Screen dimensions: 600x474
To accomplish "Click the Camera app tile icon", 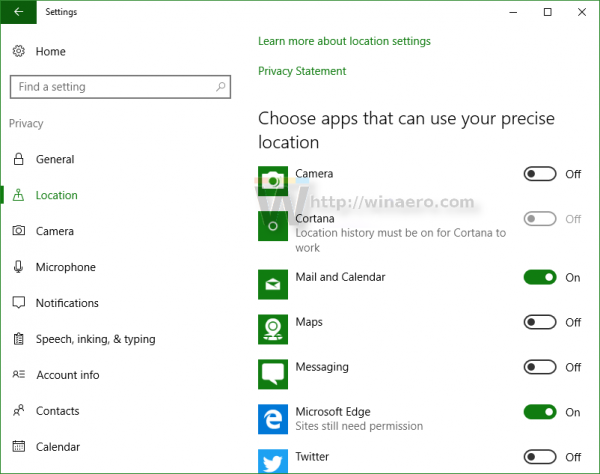I will tap(273, 181).
